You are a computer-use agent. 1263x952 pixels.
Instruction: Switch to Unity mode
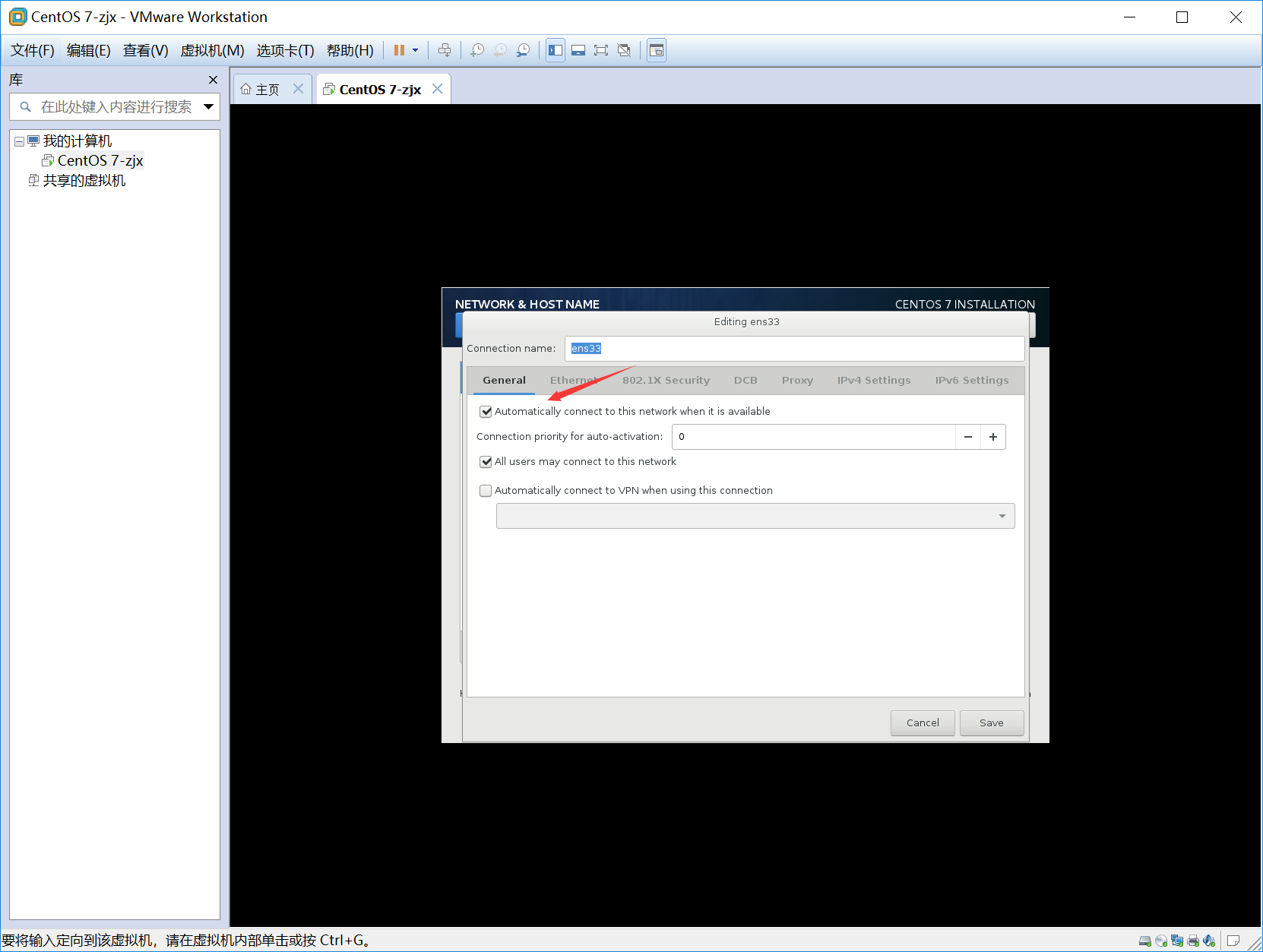pyautogui.click(x=624, y=50)
